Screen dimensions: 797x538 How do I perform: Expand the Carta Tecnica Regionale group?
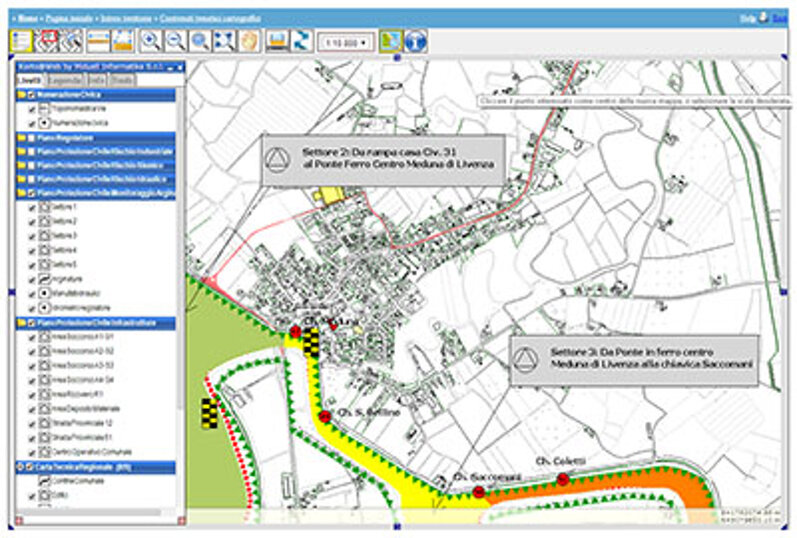tap(21, 467)
